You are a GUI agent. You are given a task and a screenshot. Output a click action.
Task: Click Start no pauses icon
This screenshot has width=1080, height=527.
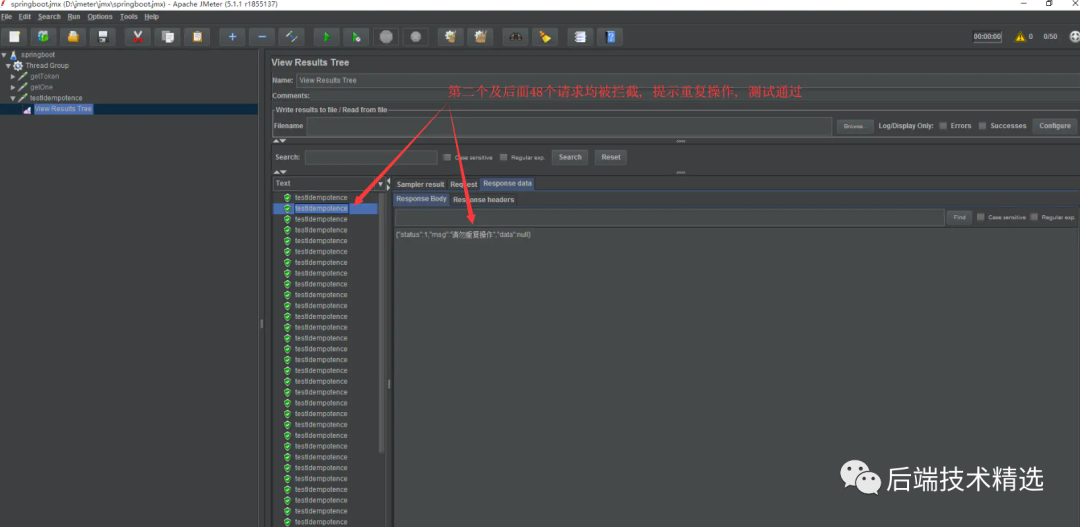pos(356,37)
